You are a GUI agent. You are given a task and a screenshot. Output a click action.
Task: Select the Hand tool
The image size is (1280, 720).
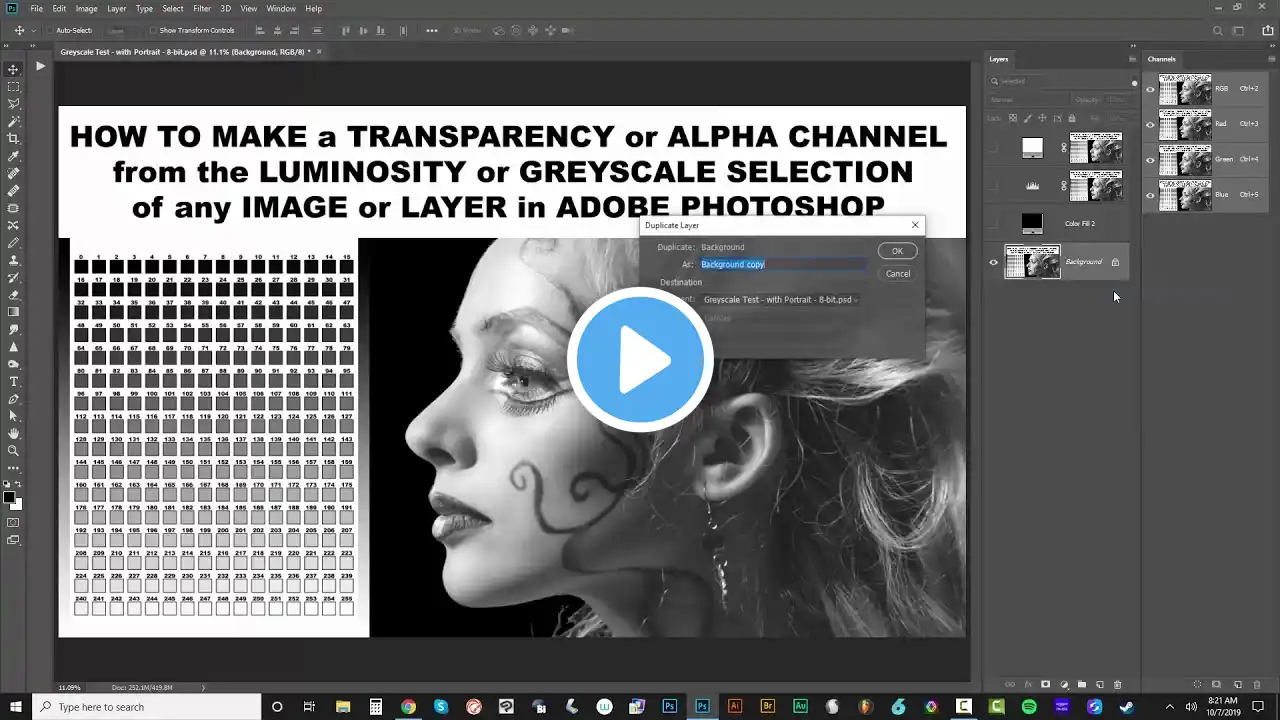[x=14, y=433]
